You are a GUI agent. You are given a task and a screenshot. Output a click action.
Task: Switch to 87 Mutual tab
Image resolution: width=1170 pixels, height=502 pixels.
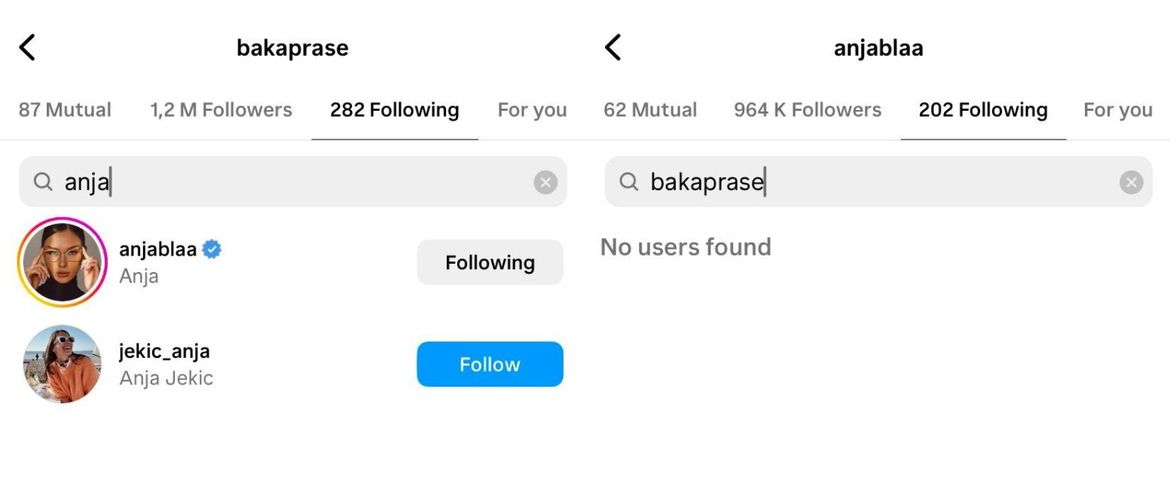pos(65,110)
